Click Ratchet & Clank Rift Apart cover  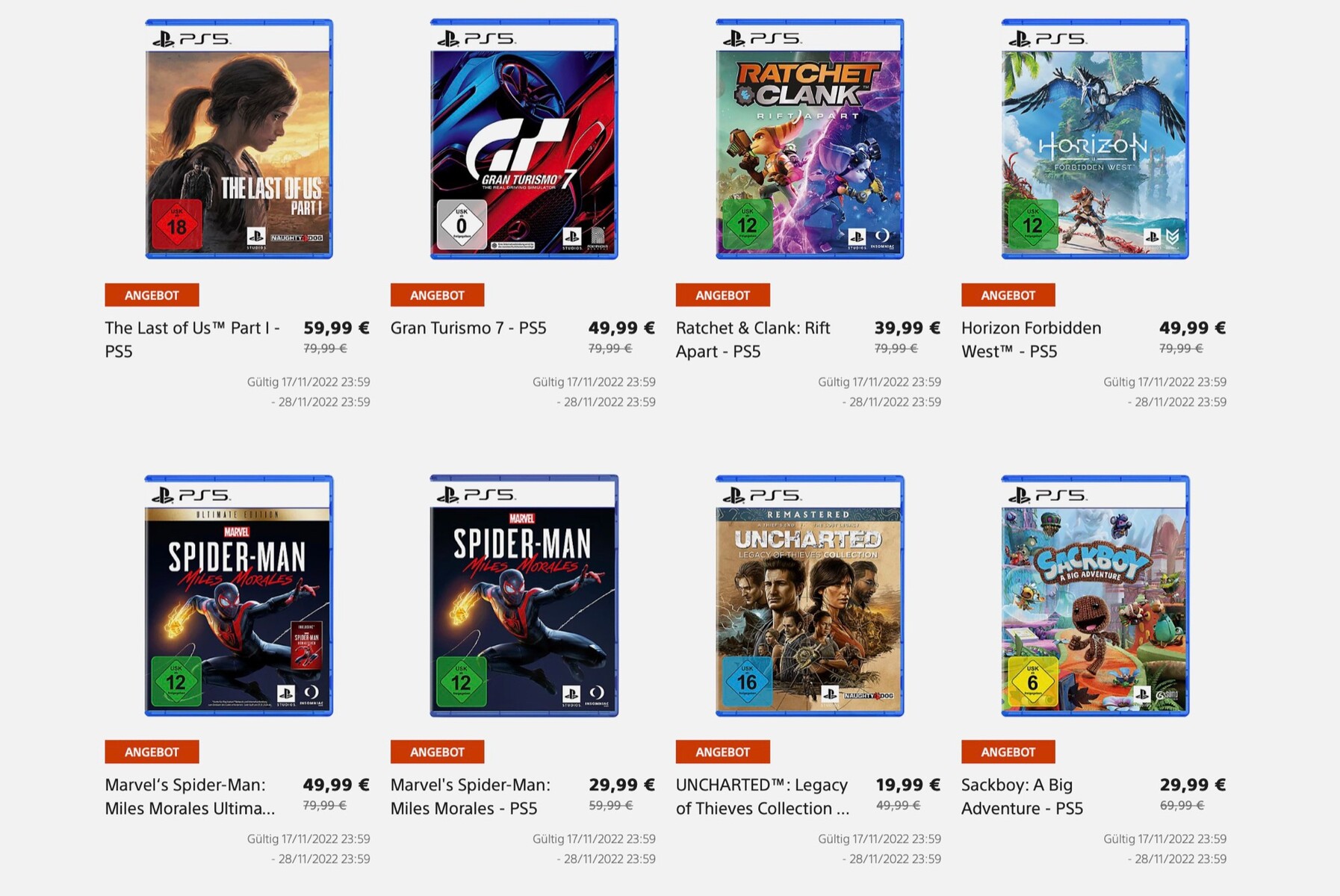point(810,140)
